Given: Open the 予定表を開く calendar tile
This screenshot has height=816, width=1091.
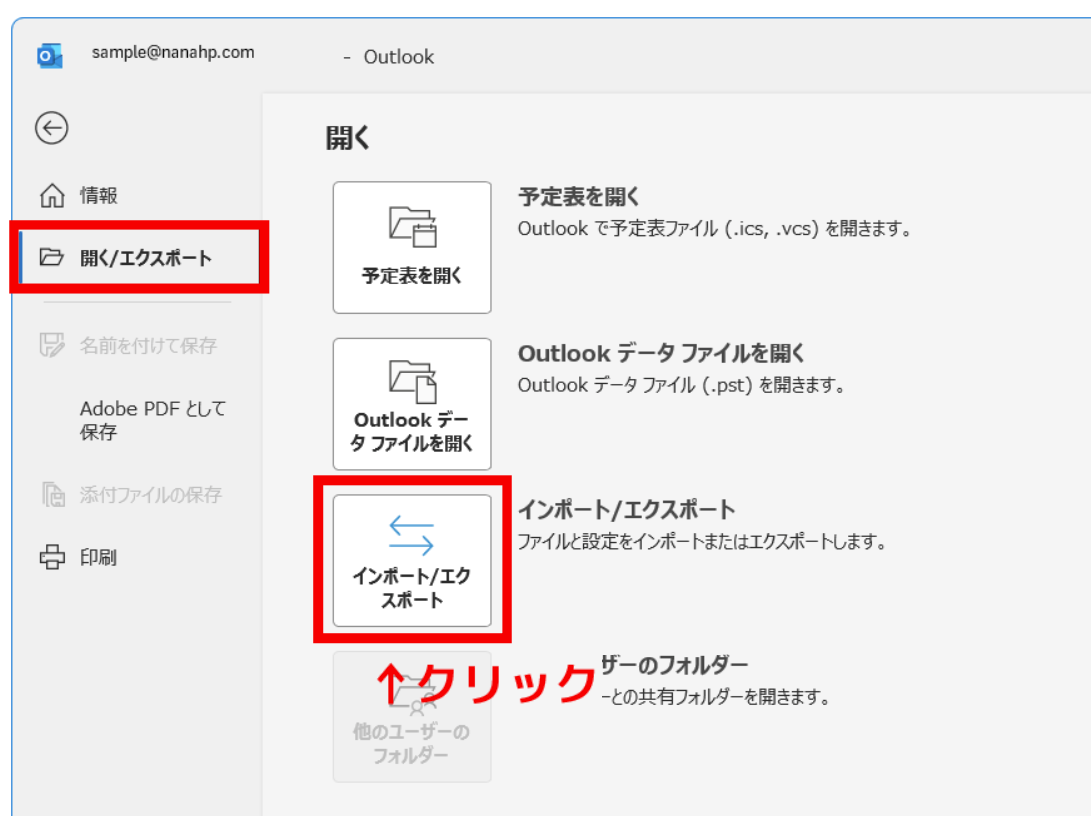Looking at the screenshot, I should 412,247.
